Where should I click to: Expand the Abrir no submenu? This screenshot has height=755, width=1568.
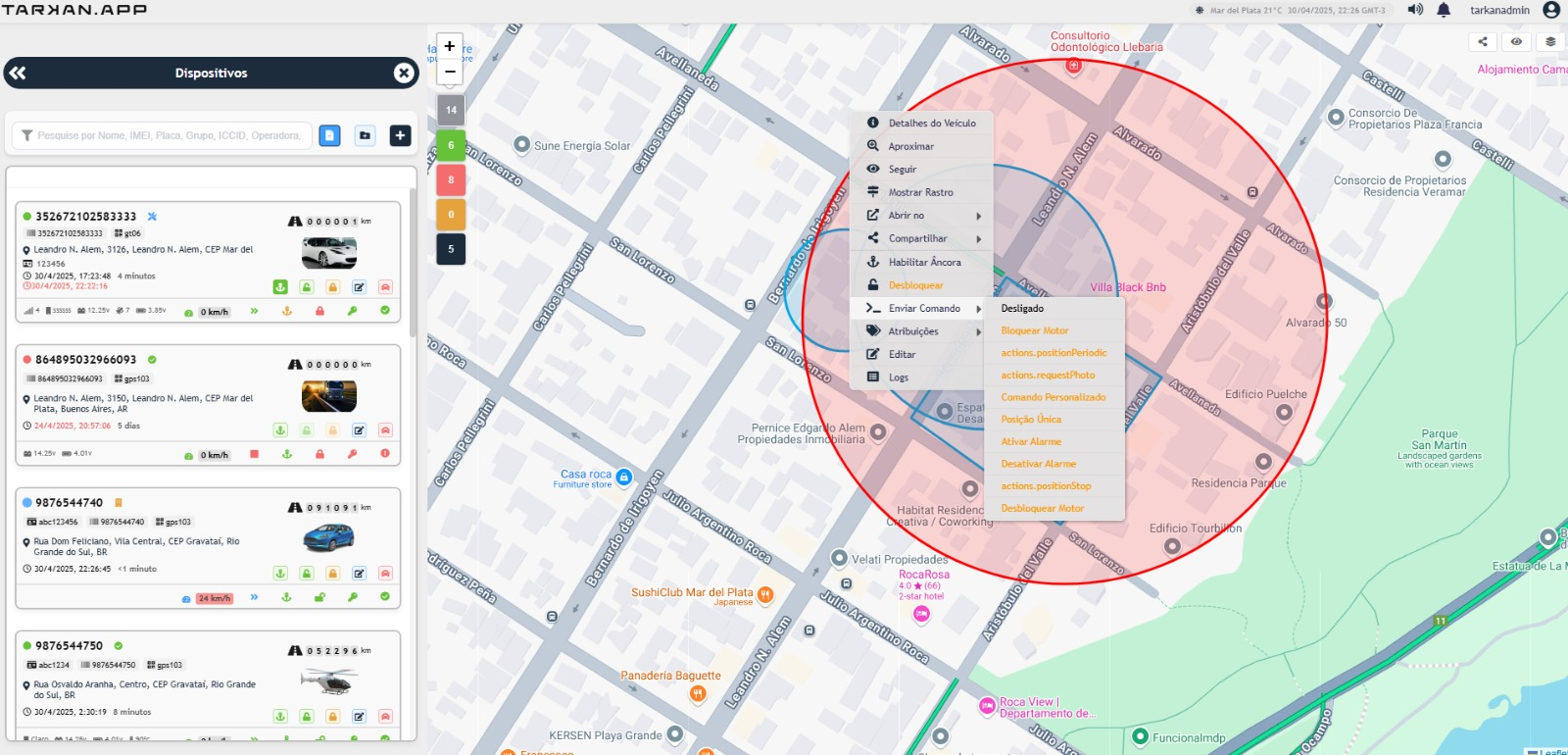click(921, 216)
